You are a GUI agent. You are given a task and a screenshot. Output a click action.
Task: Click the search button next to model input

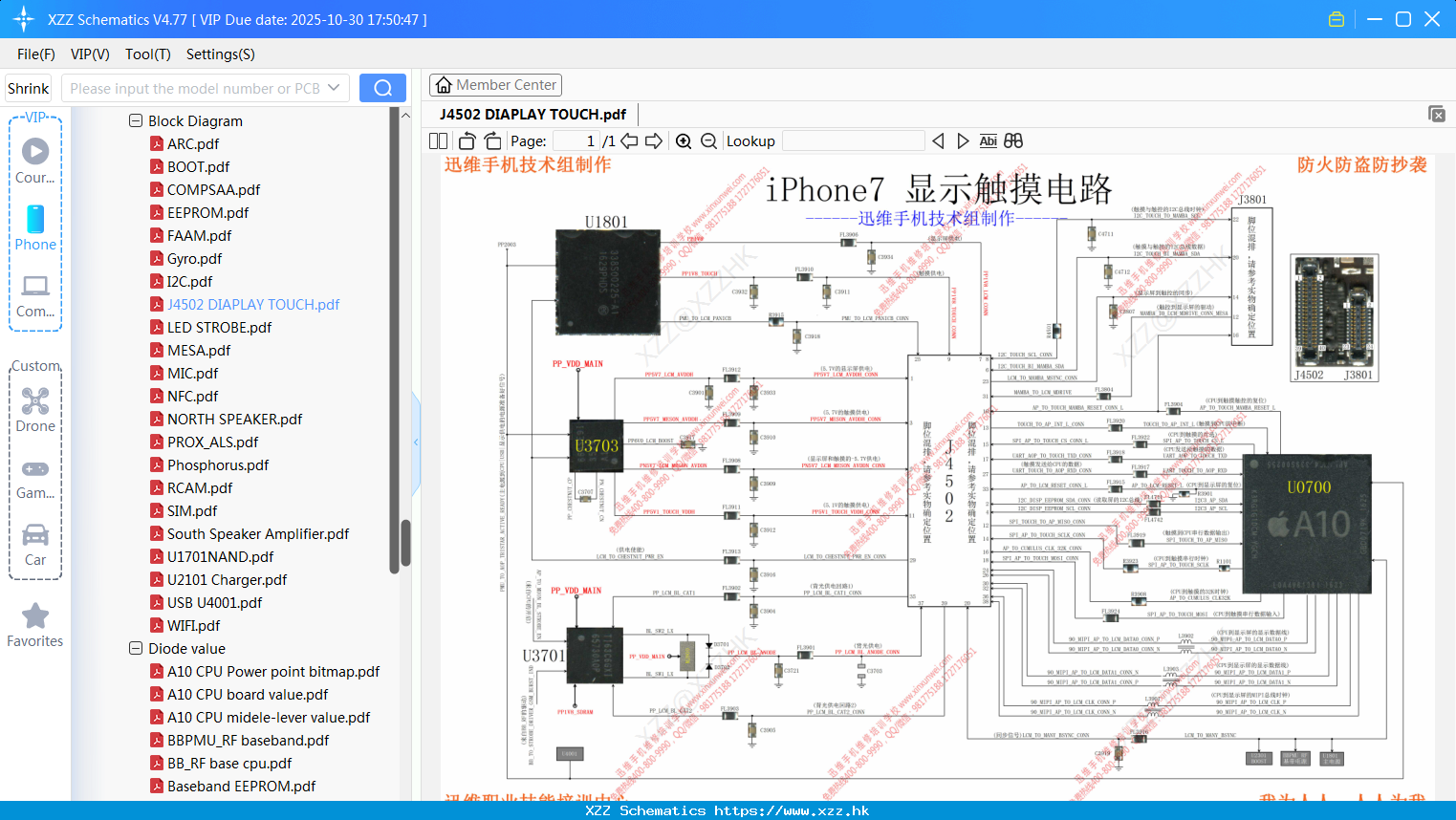pyautogui.click(x=382, y=88)
